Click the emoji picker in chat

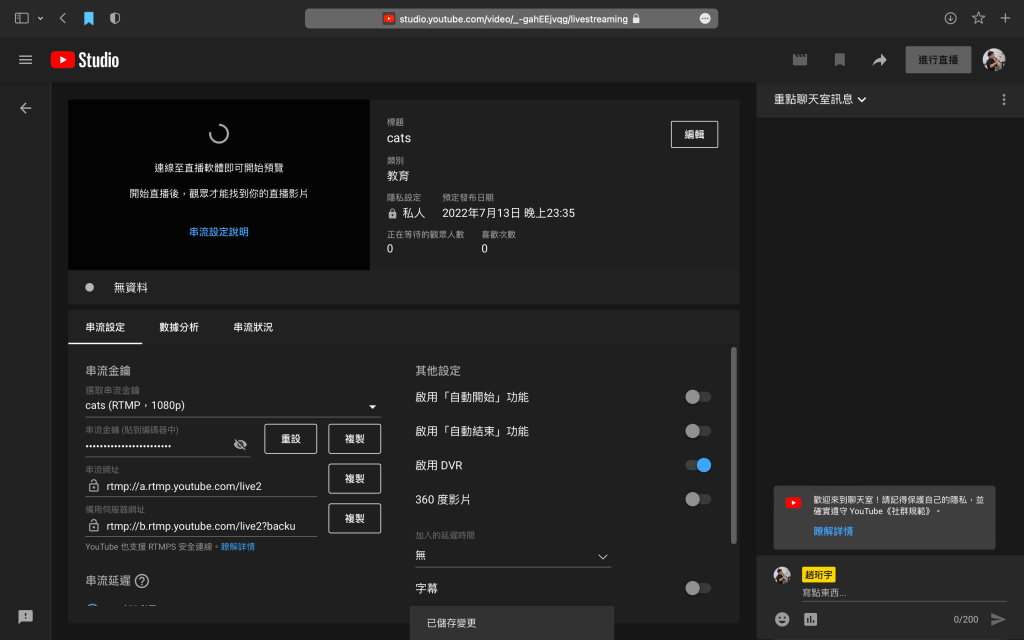[x=782, y=619]
